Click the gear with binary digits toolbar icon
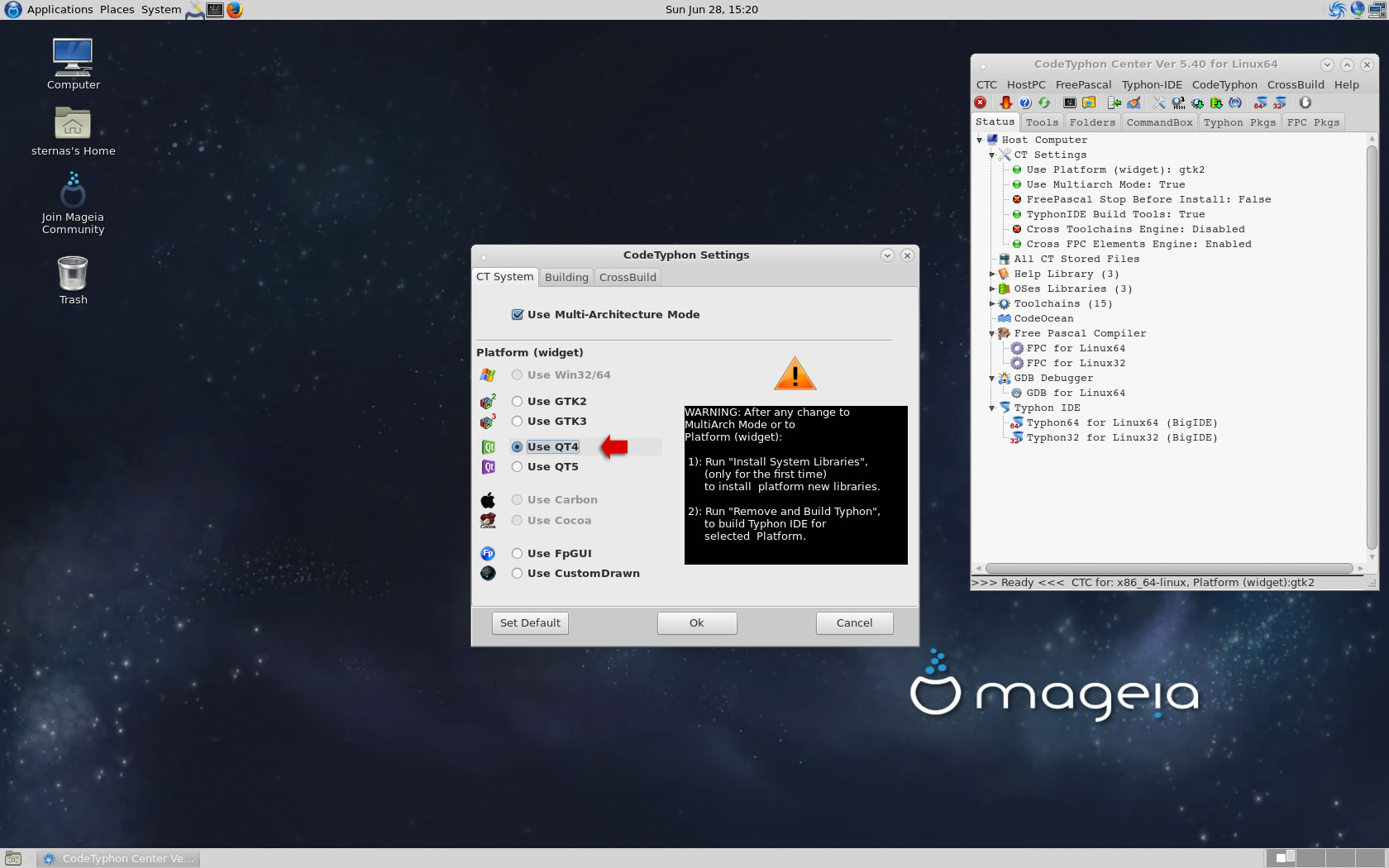This screenshot has height=868, width=1389. [1178, 103]
